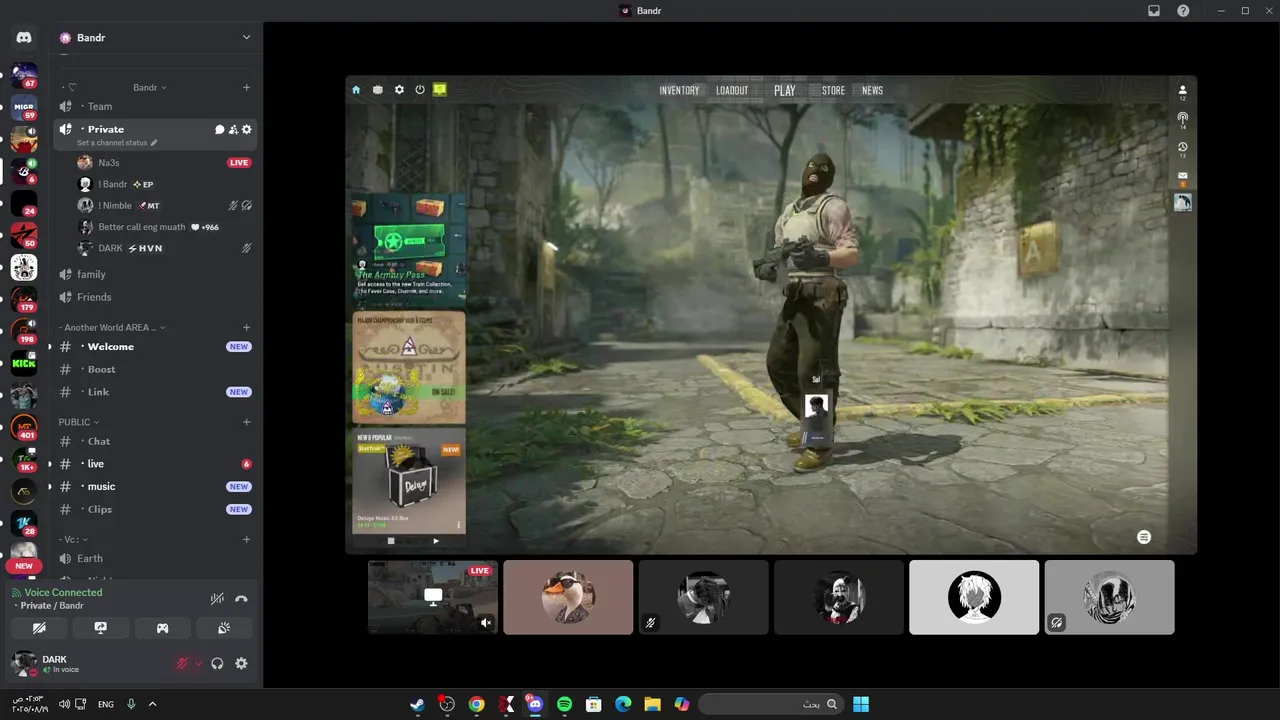
Task: Open the Clips text channel
Action: click(155, 509)
